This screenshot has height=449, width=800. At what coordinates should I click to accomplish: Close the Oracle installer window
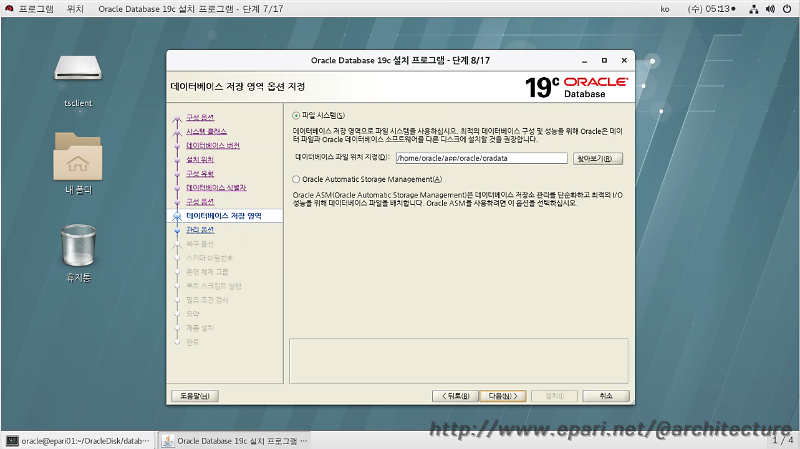pos(624,60)
